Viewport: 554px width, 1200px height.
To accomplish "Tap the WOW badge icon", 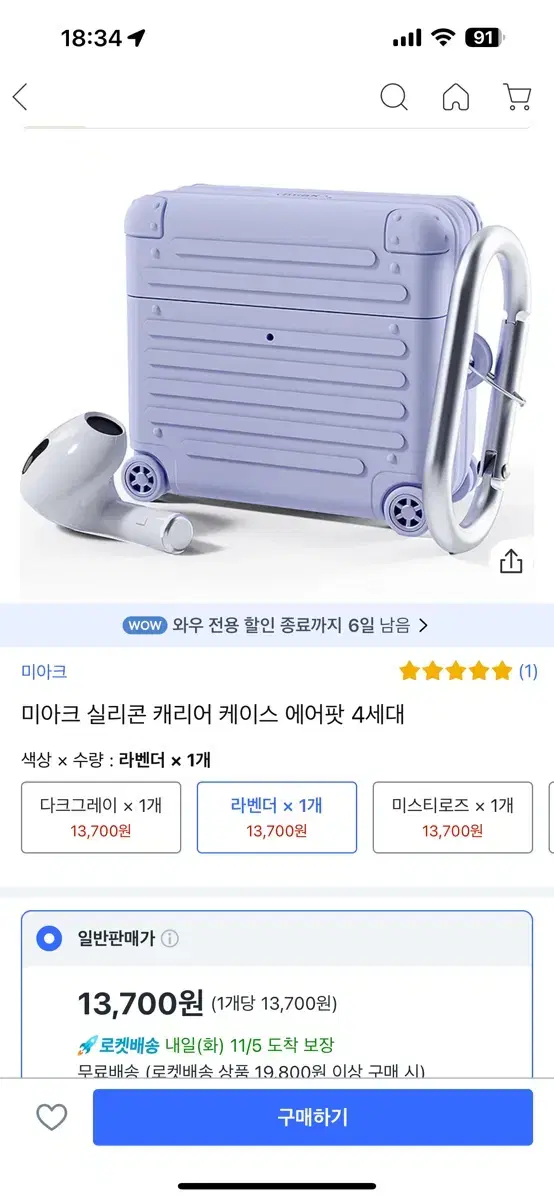I will (144, 626).
